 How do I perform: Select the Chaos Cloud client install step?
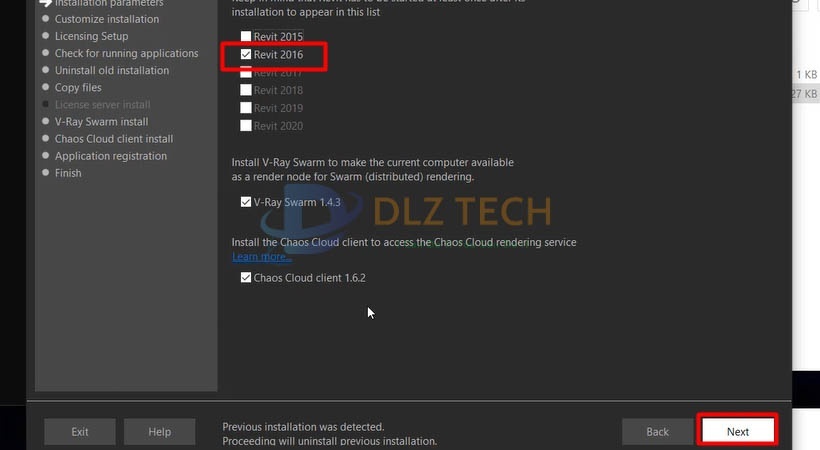coord(113,139)
